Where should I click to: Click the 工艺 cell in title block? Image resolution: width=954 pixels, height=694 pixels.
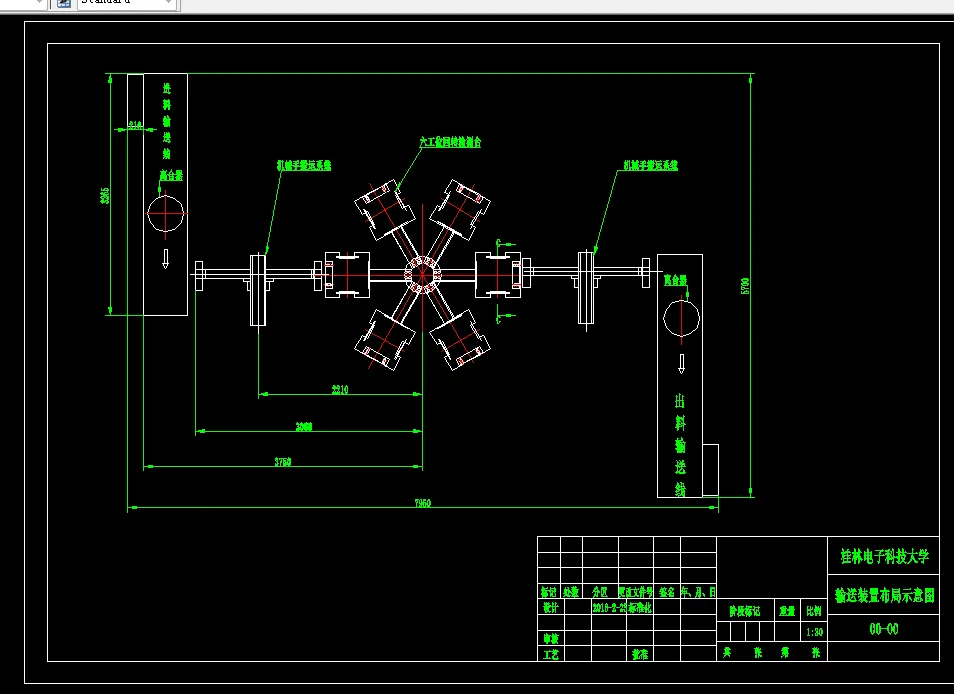pos(551,654)
